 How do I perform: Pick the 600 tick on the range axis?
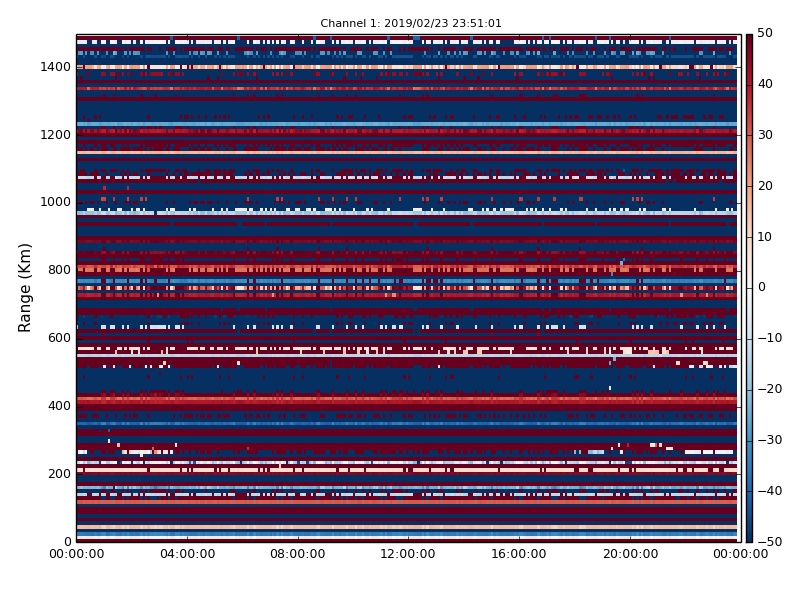click(x=59, y=338)
